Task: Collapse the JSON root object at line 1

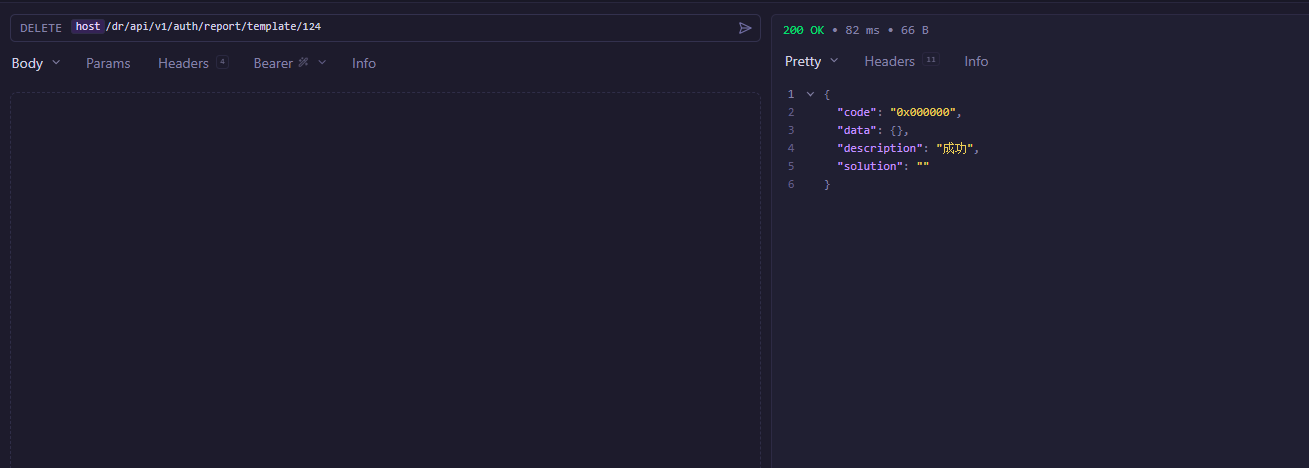Action: click(x=810, y=94)
